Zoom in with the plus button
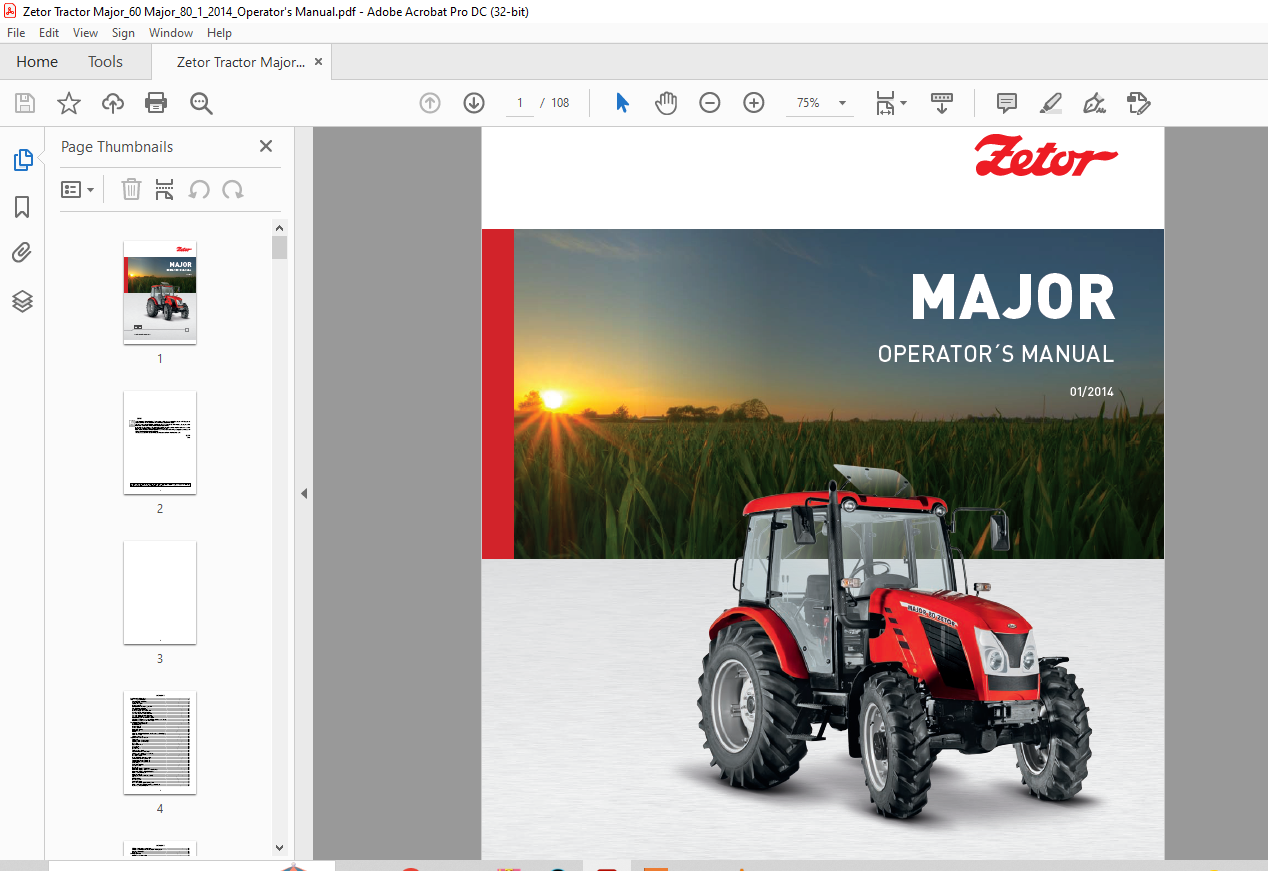 (x=754, y=103)
